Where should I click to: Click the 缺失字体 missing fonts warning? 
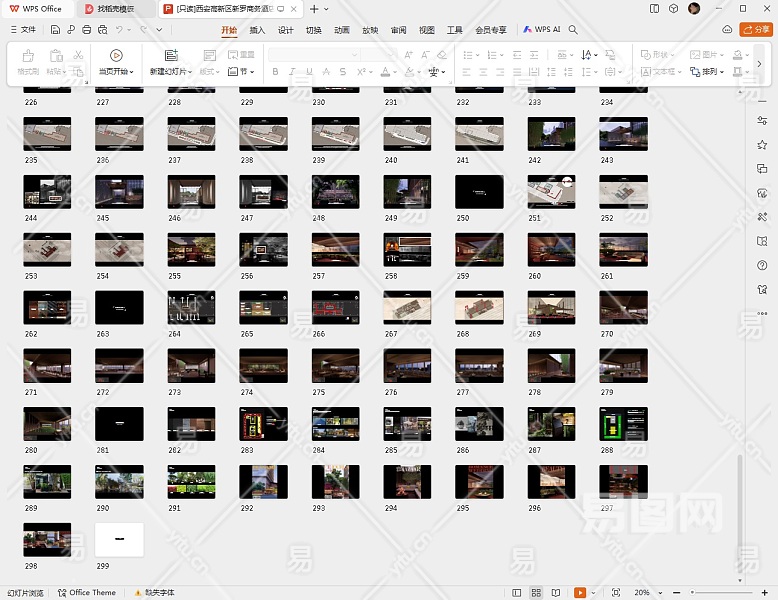tap(156, 592)
